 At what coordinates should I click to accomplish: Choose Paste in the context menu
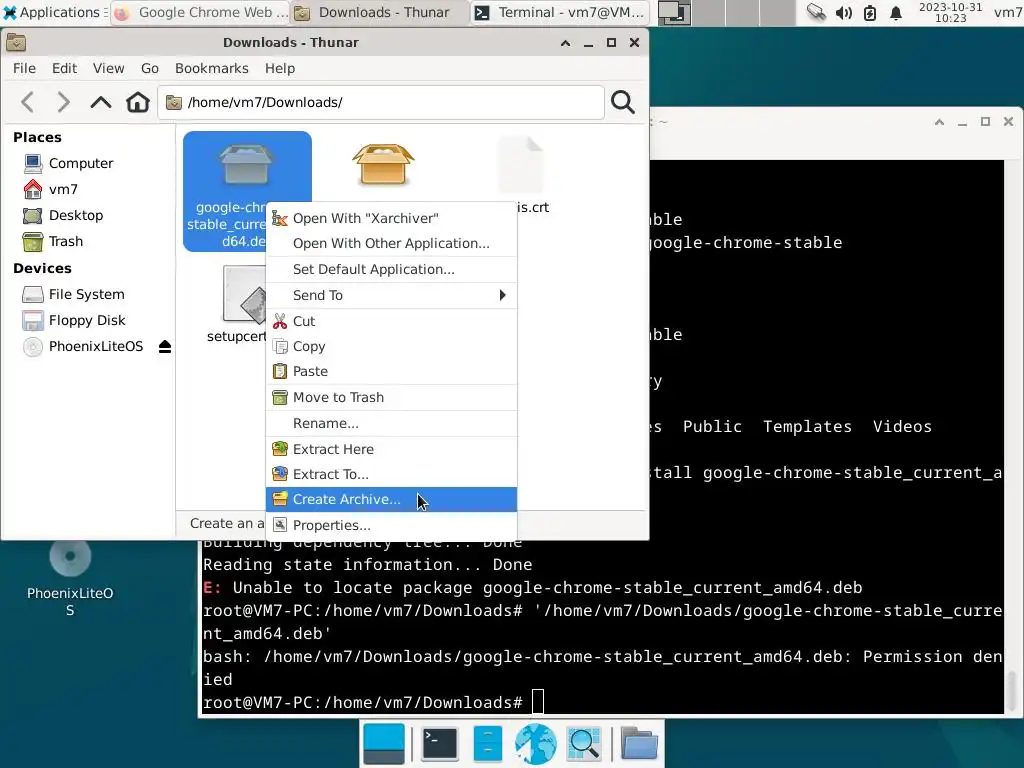[391, 371]
